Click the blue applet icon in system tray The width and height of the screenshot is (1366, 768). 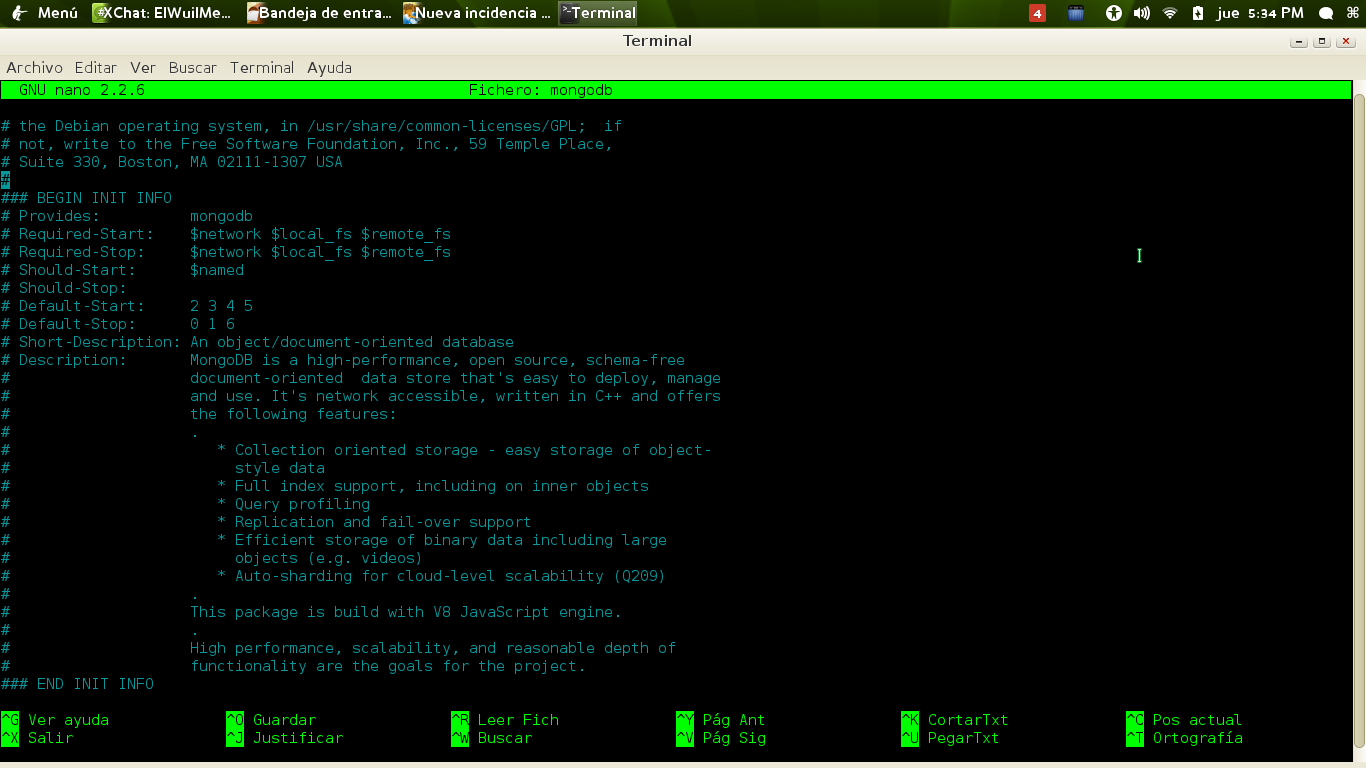coord(1076,13)
